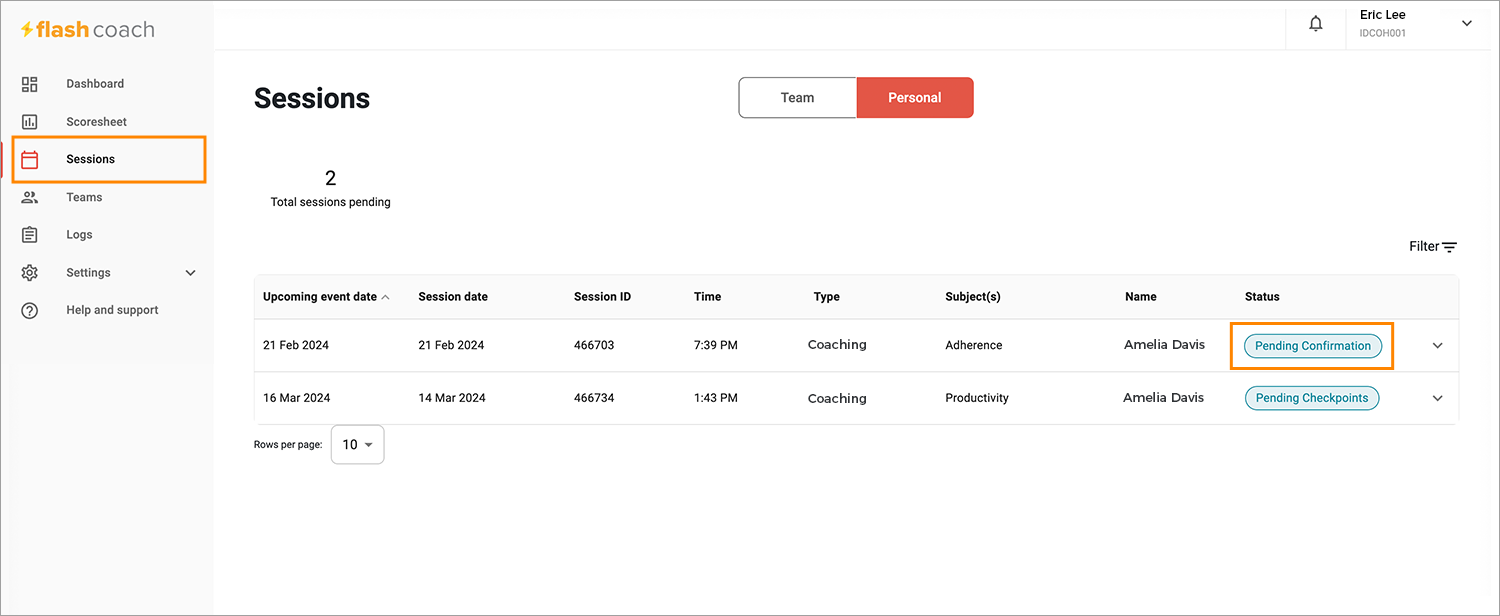This screenshot has width=1500, height=616.
Task: Click Coaching type in session 466703 row
Action: click(837, 345)
